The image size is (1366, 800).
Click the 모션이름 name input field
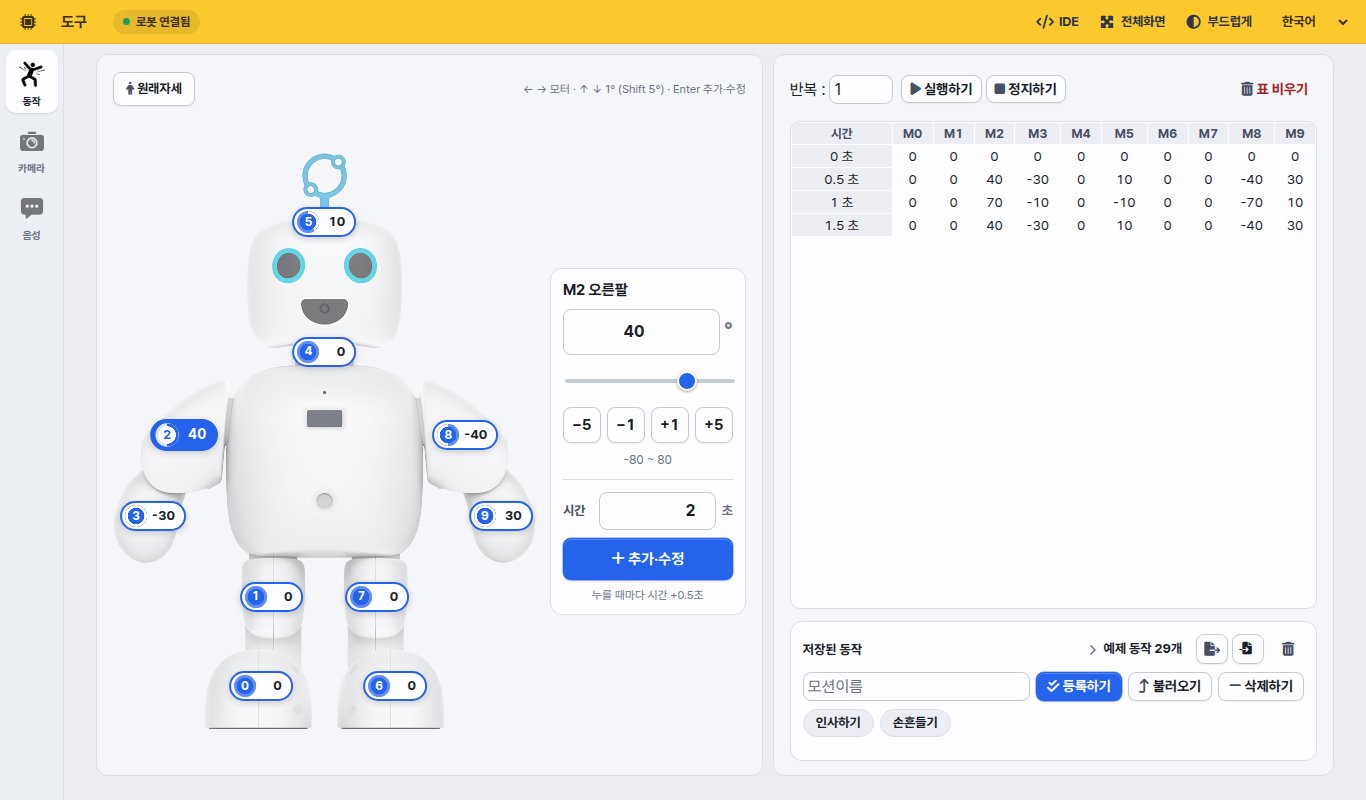pyautogui.click(x=916, y=687)
